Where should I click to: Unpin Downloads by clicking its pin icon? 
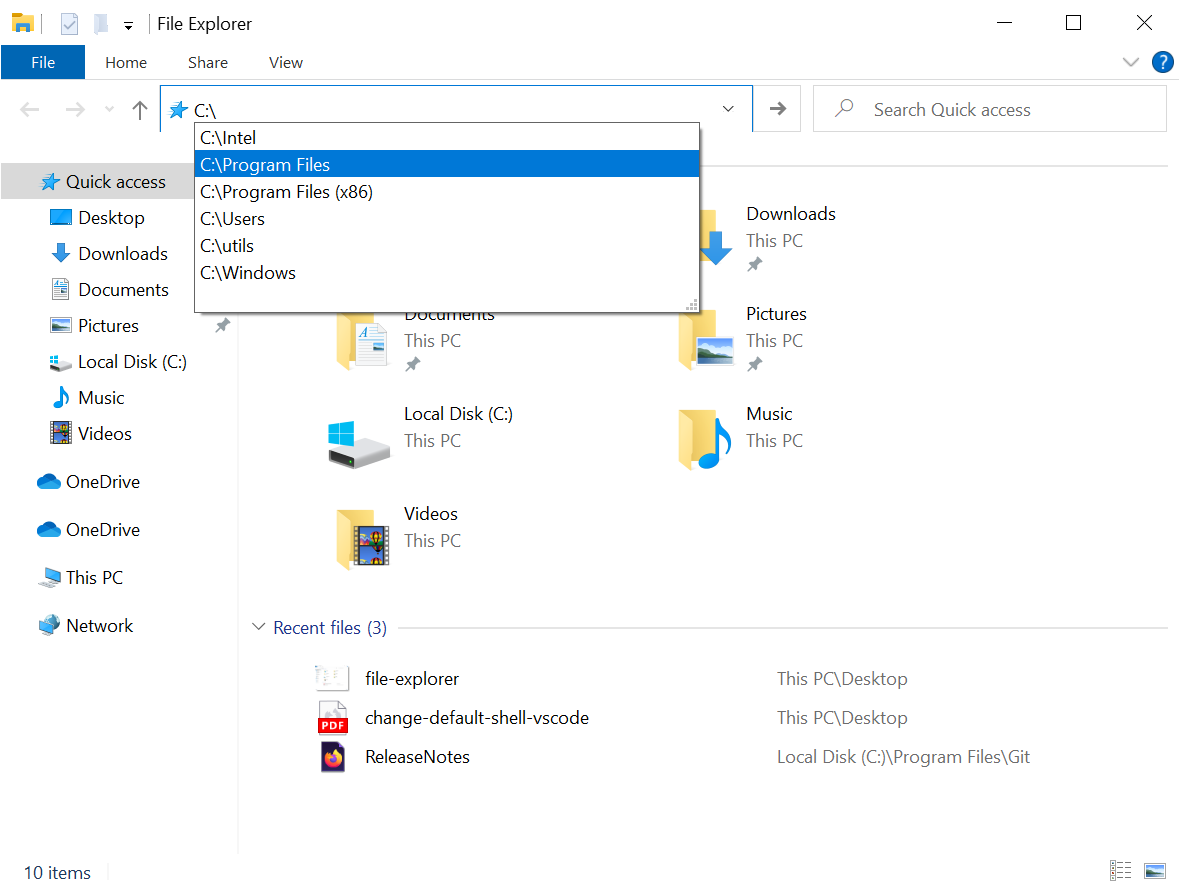pyautogui.click(x=754, y=264)
